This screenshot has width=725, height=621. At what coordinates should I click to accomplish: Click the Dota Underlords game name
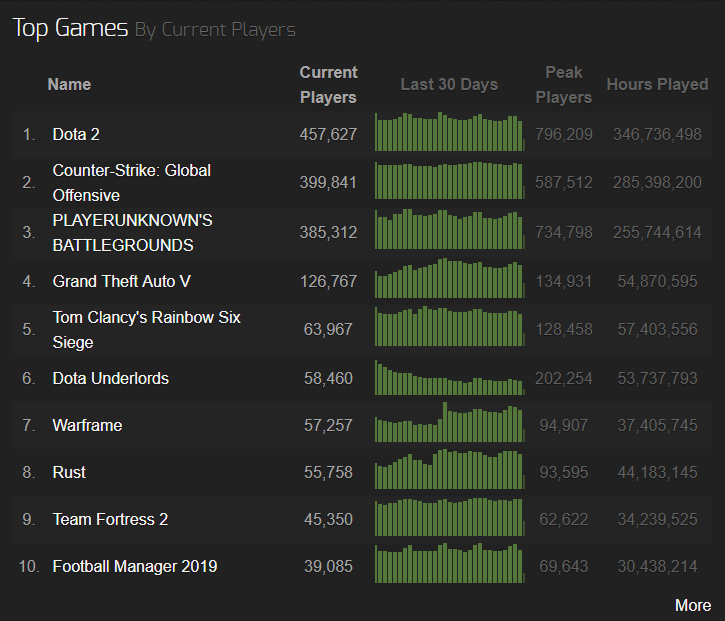[110, 378]
